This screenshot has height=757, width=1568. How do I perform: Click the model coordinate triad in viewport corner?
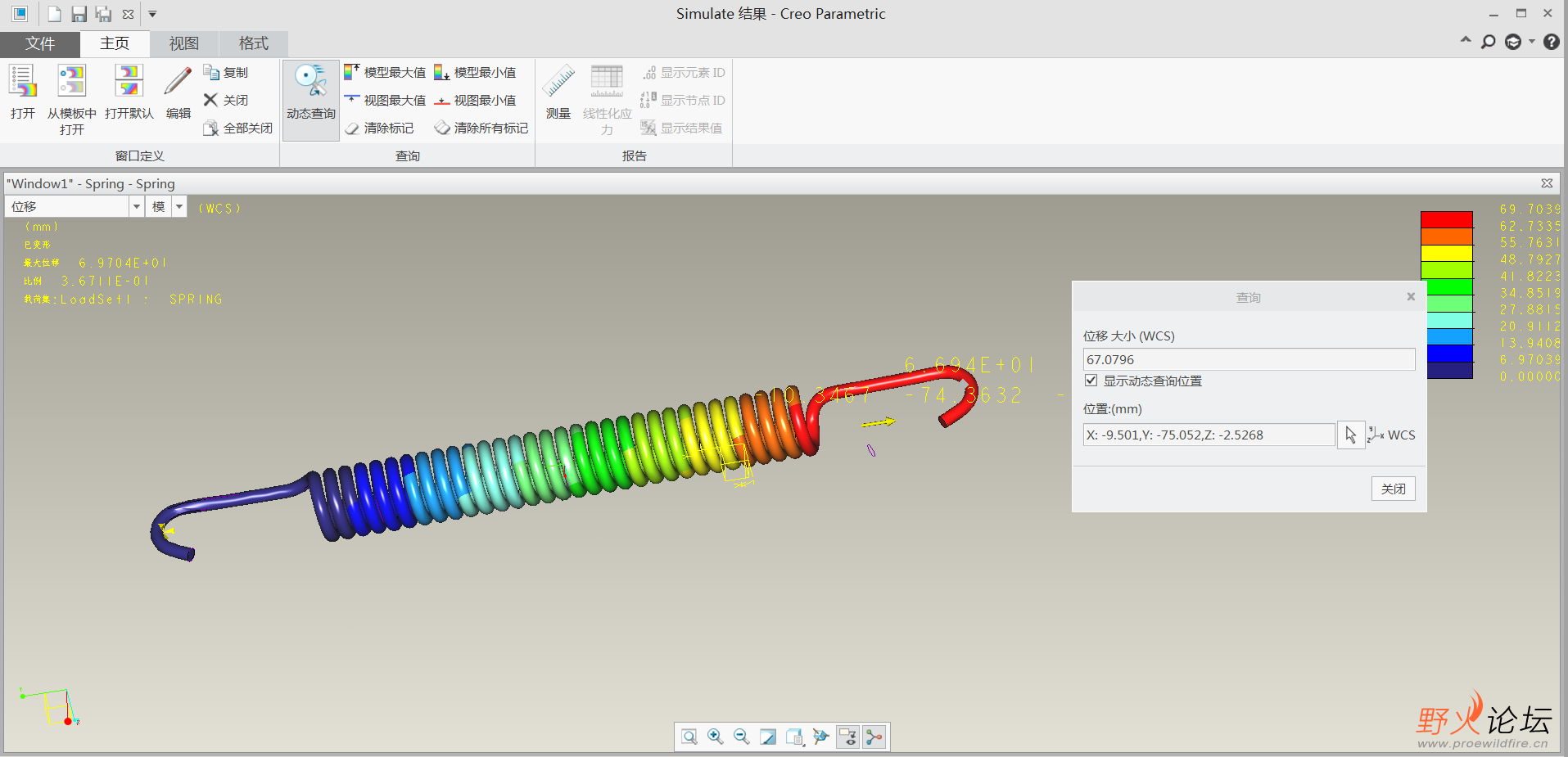pyautogui.click(x=50, y=707)
